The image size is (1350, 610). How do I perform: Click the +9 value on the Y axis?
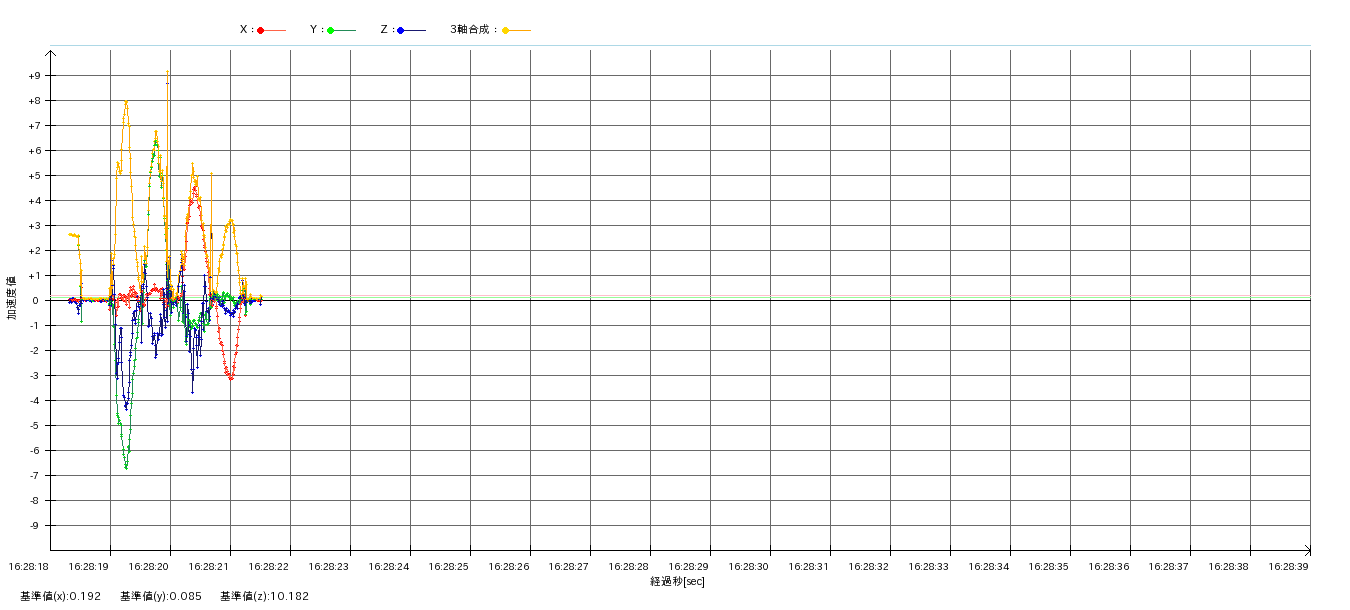(x=34, y=76)
